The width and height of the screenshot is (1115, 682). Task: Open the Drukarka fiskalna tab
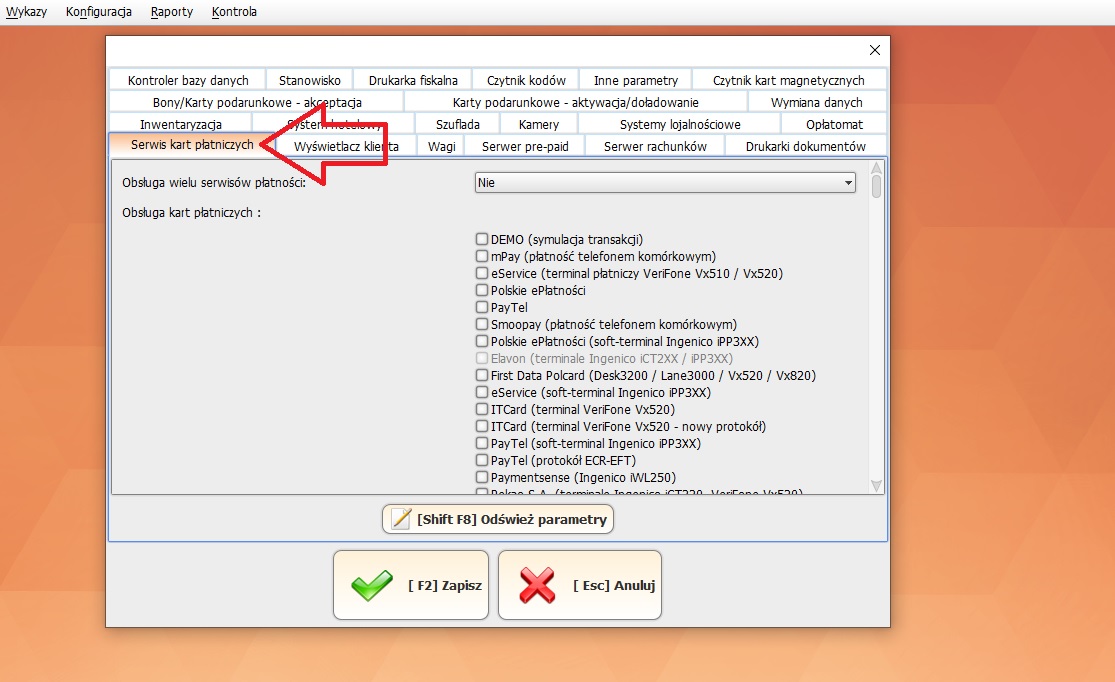click(413, 80)
